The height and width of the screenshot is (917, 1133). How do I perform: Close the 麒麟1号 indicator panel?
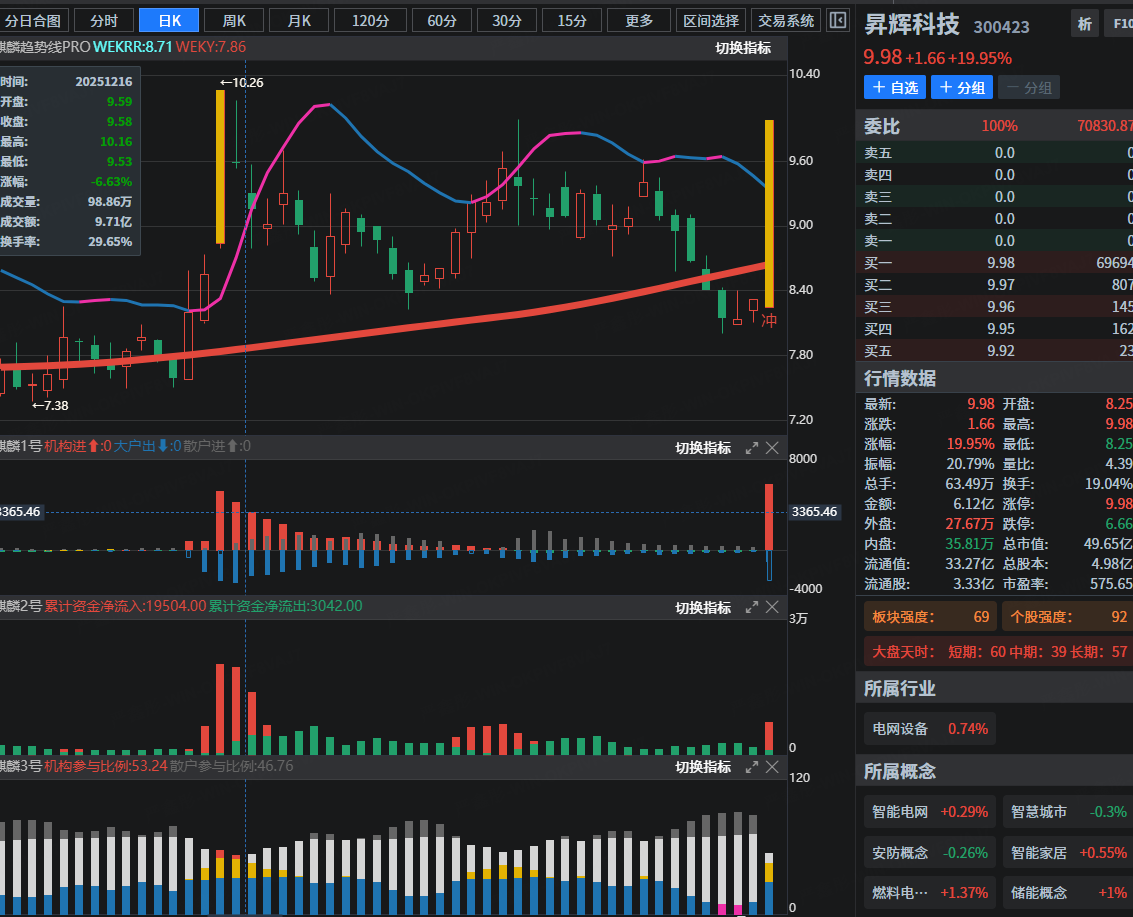click(772, 448)
